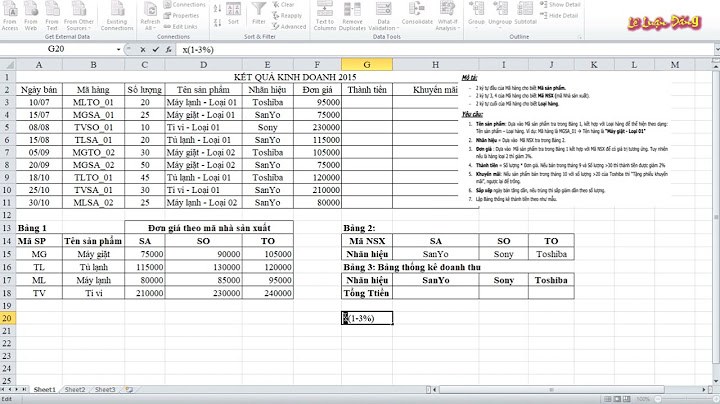Screen dimensions: 720x404
Task: Click the Edit Links button
Action: coord(180,27)
